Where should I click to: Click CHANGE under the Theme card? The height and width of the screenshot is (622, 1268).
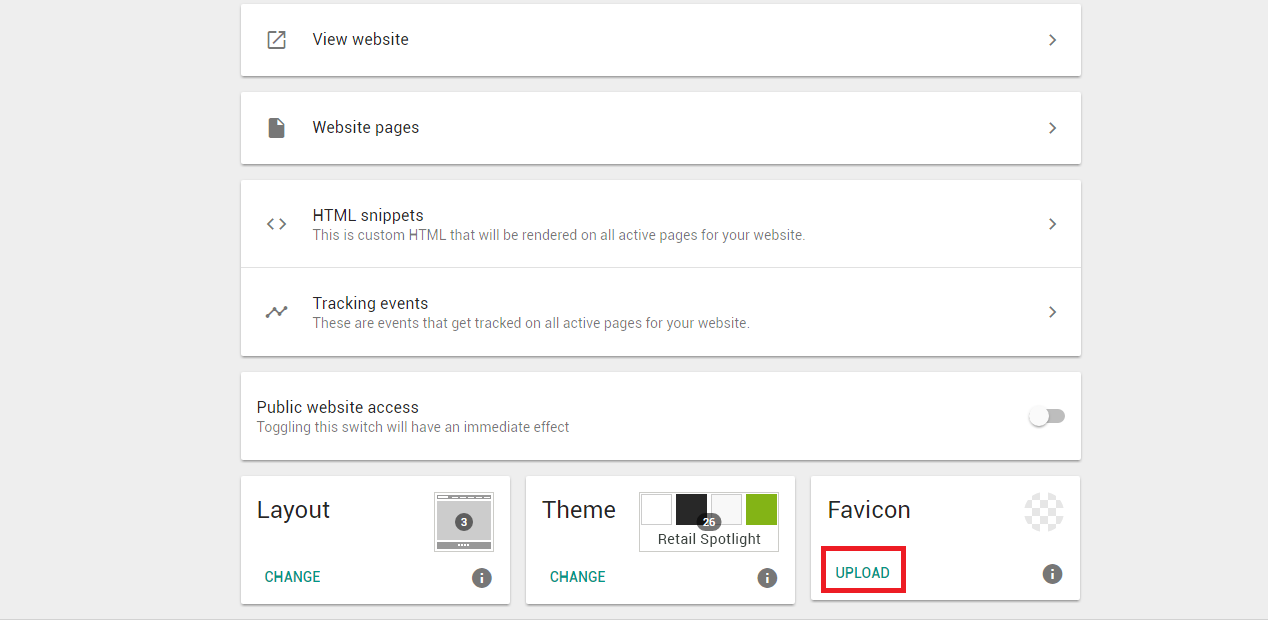[x=577, y=577]
